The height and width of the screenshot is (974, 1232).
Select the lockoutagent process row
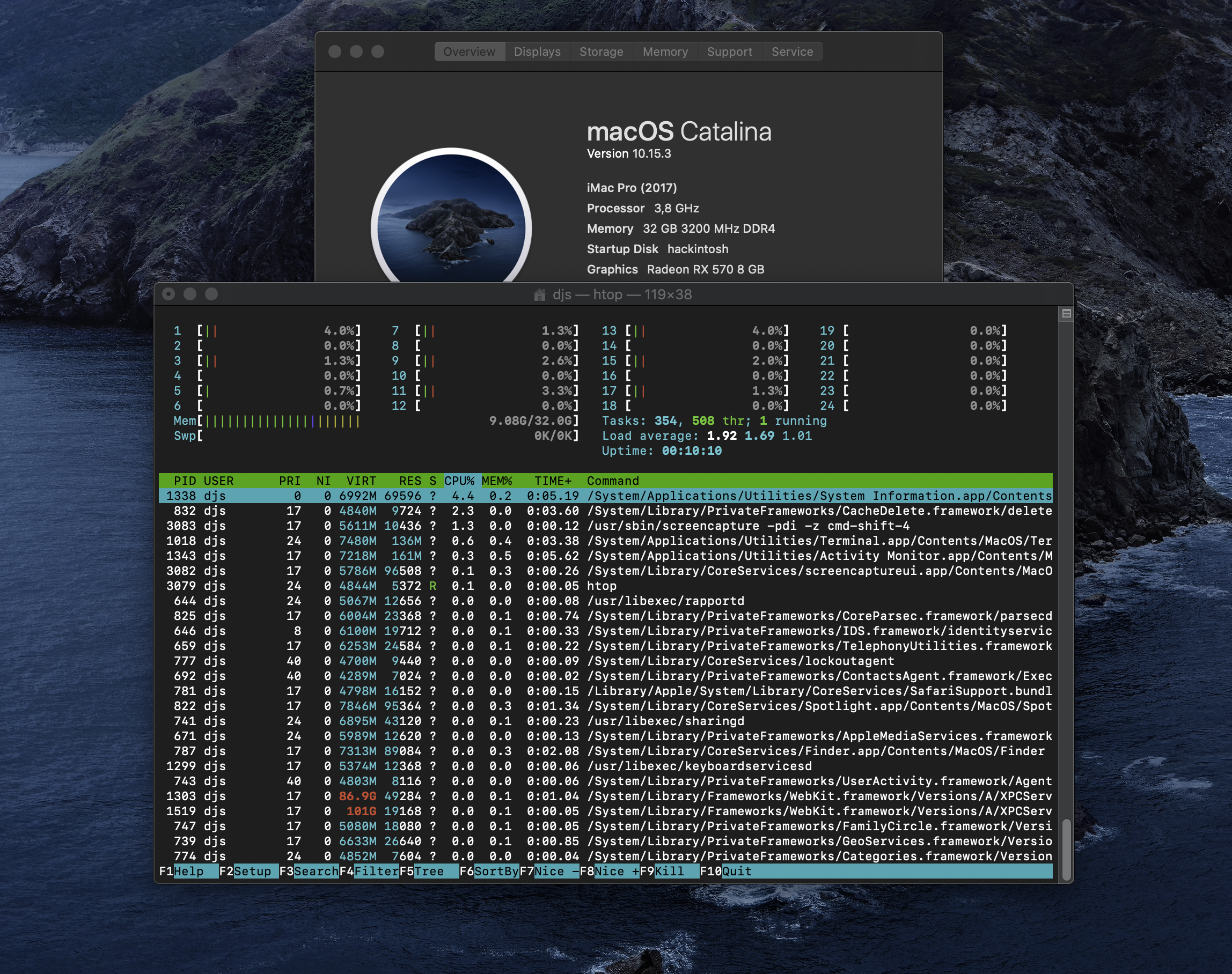pyautogui.click(x=606, y=661)
